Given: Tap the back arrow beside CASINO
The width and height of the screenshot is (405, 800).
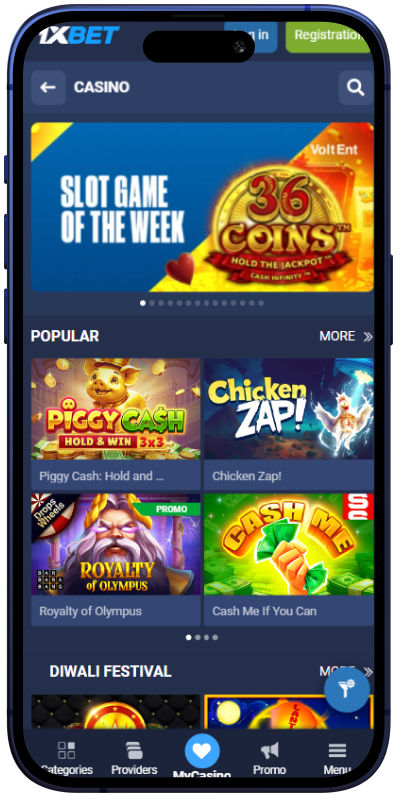Looking at the screenshot, I should 48,88.
